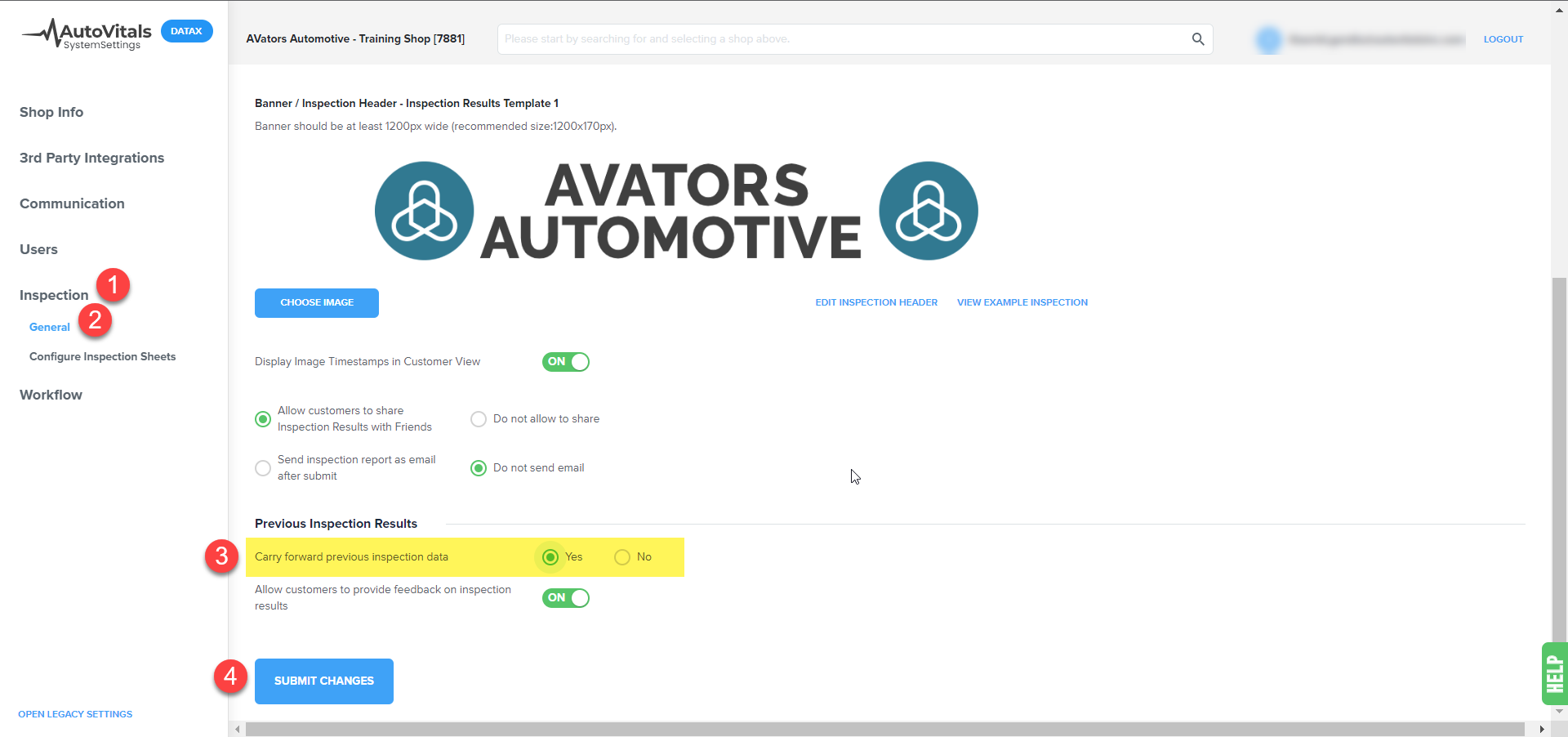Click the Choose Image button

(317, 303)
